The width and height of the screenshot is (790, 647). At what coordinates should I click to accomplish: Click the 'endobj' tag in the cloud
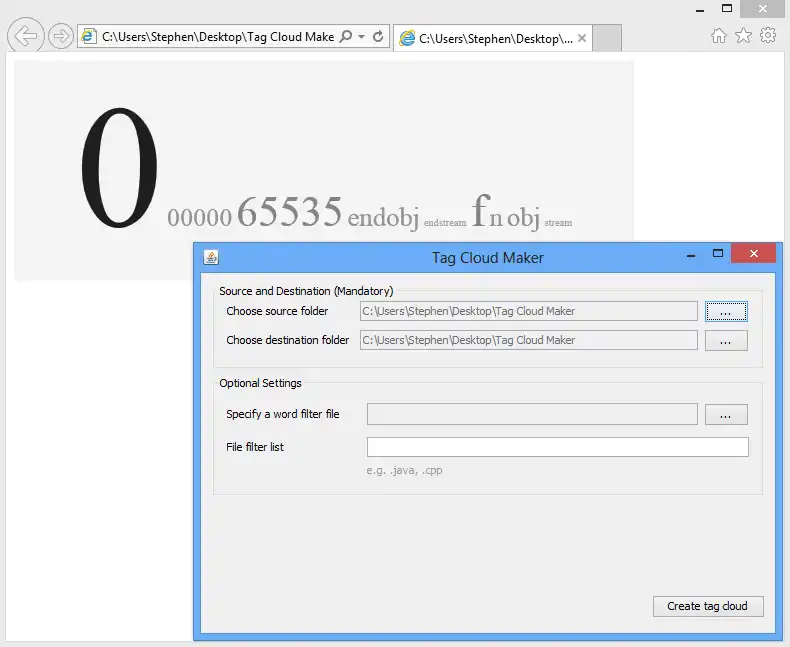pos(383,218)
